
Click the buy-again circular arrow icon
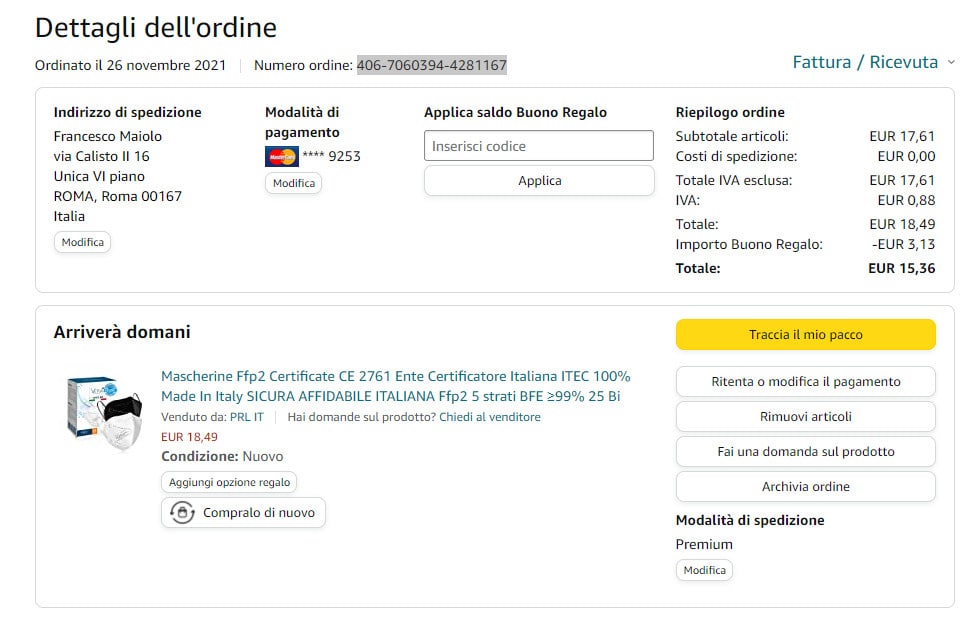(x=183, y=512)
